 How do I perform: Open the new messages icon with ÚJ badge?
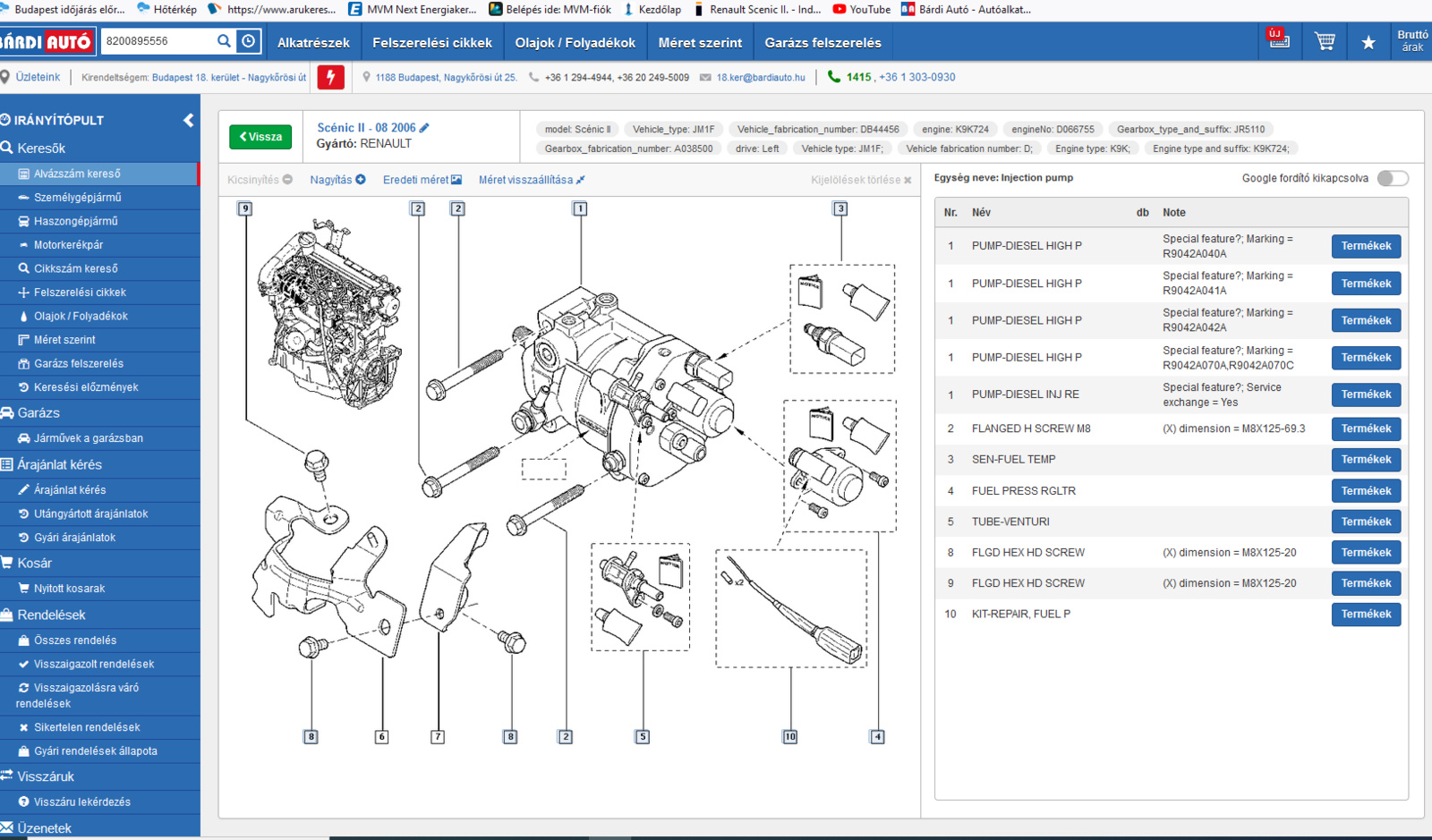pos(1278,39)
